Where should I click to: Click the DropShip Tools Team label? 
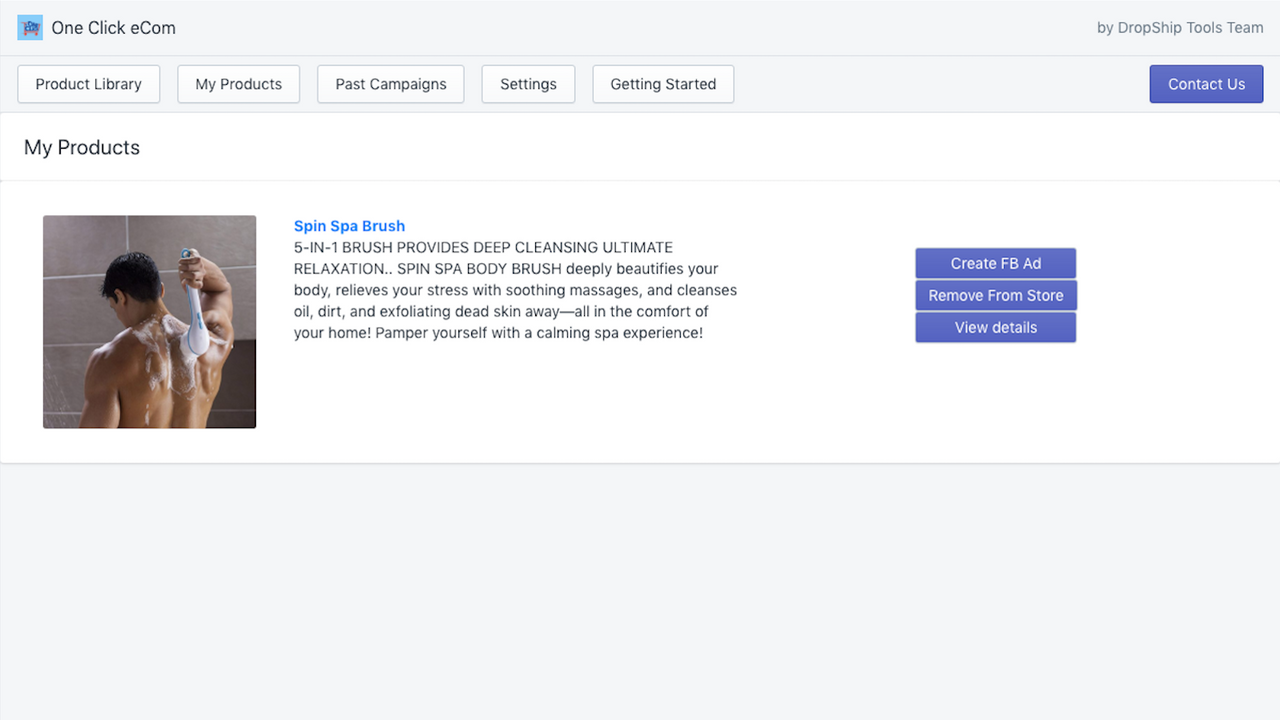tap(1180, 27)
